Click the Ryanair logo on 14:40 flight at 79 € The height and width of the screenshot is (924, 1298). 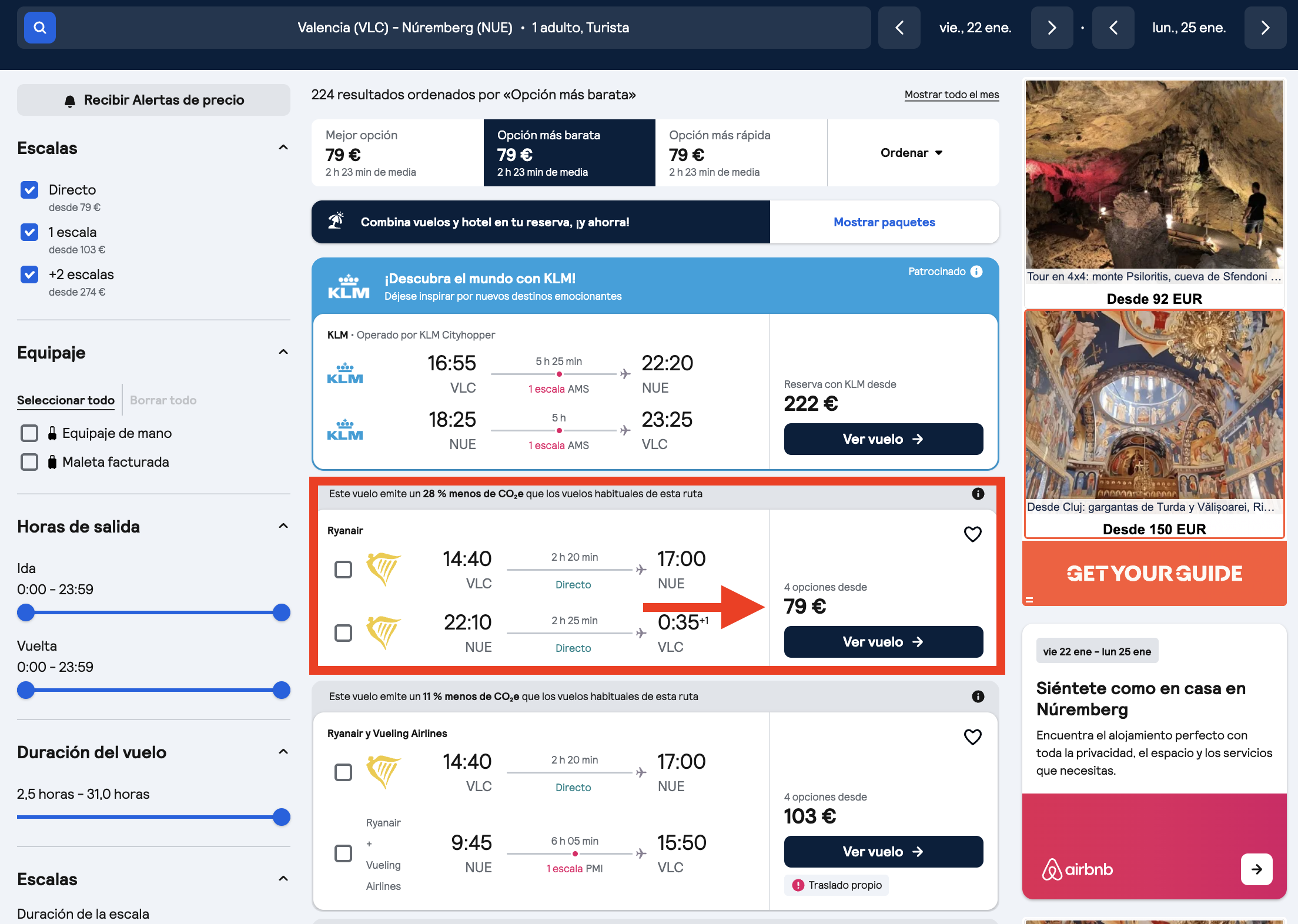tap(383, 568)
